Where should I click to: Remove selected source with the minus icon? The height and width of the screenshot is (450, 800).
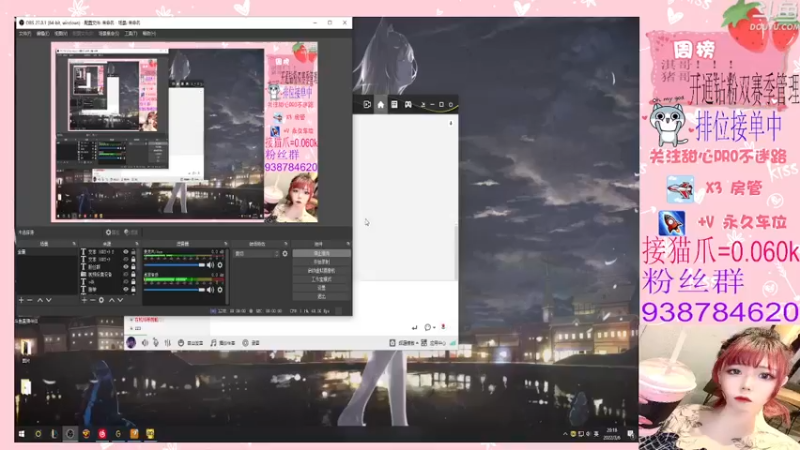point(93,300)
